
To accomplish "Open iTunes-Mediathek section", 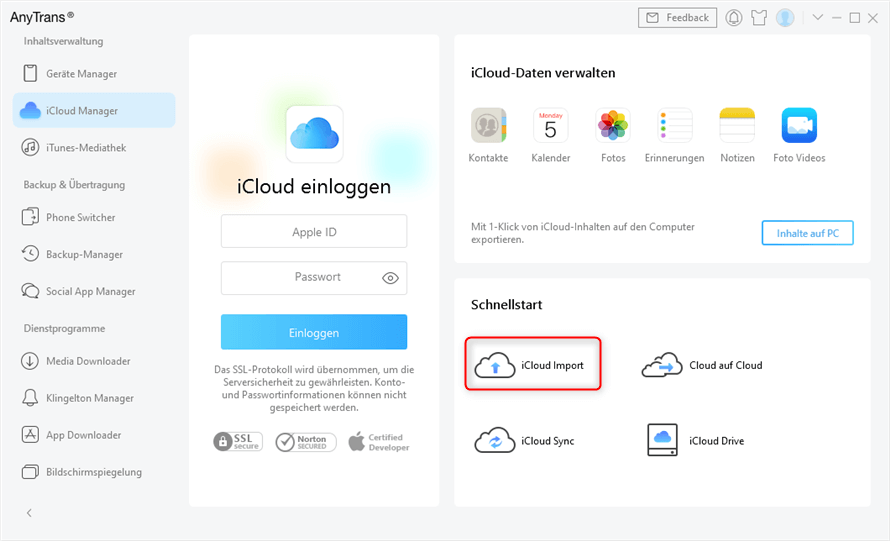I will [x=94, y=148].
